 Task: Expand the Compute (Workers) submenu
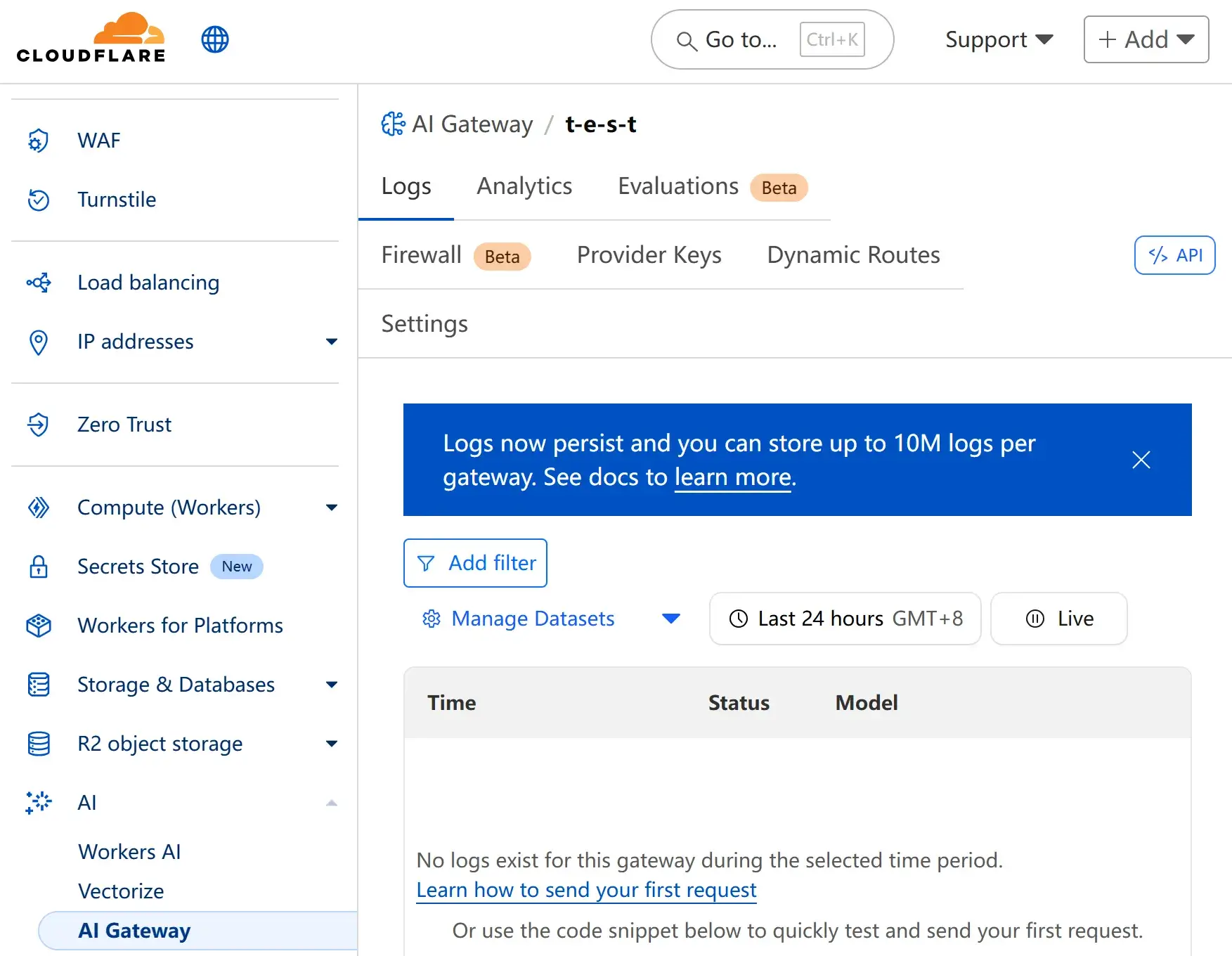332,508
